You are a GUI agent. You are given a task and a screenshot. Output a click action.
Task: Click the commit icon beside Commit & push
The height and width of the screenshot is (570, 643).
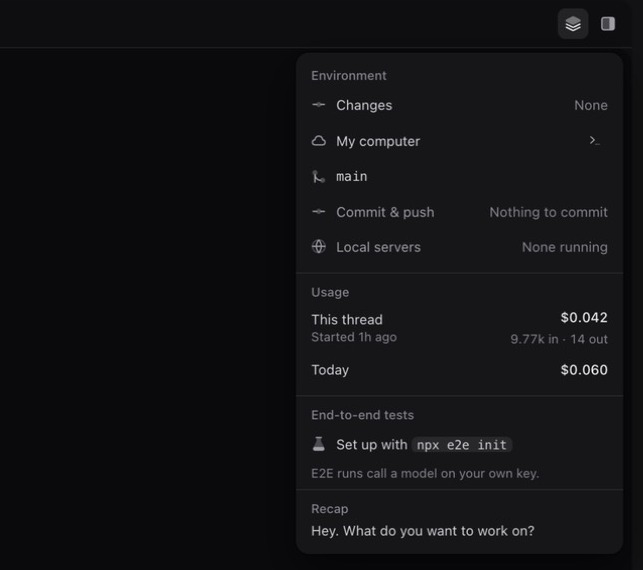pyautogui.click(x=319, y=212)
